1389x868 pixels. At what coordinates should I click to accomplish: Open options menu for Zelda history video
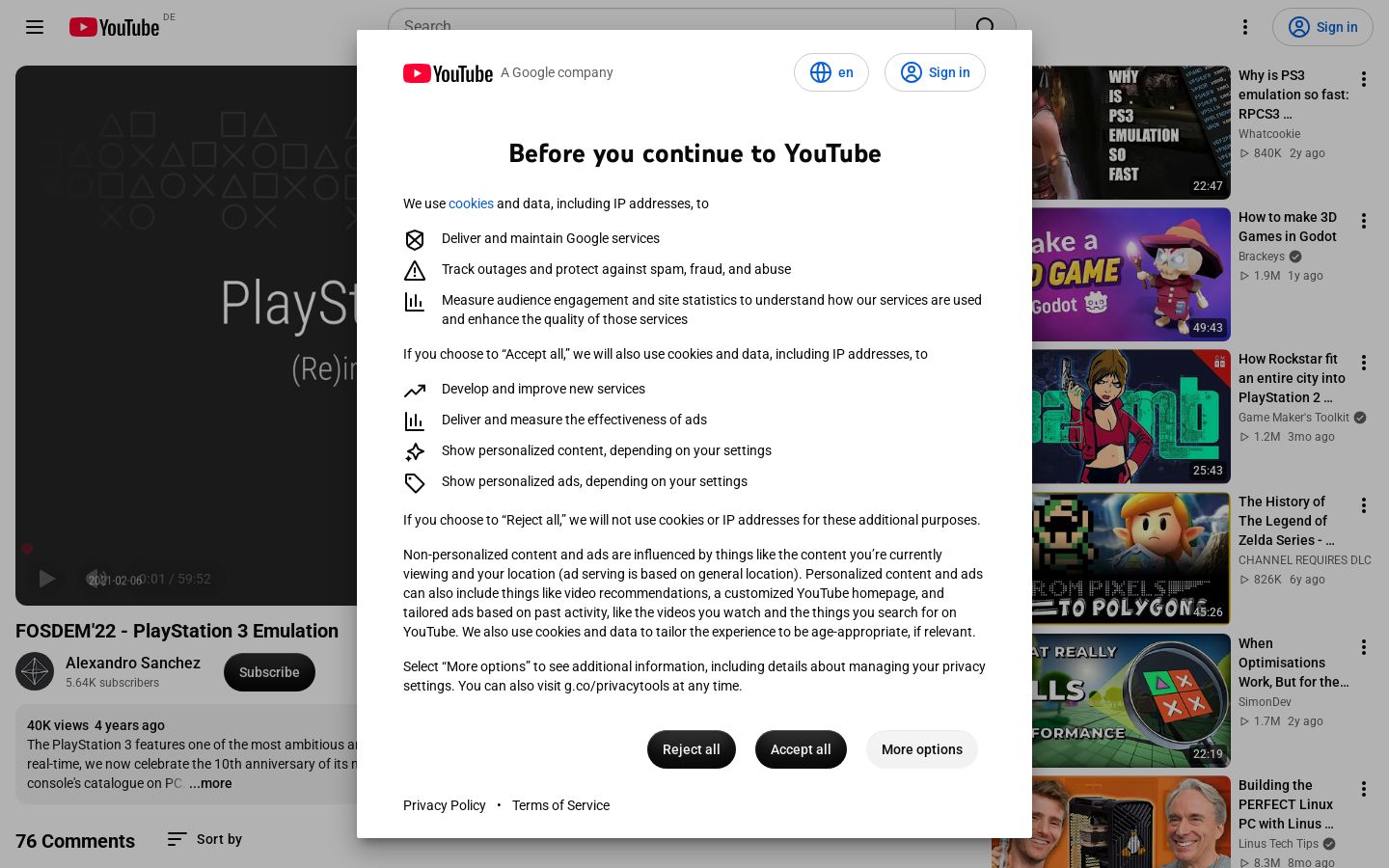click(1364, 505)
